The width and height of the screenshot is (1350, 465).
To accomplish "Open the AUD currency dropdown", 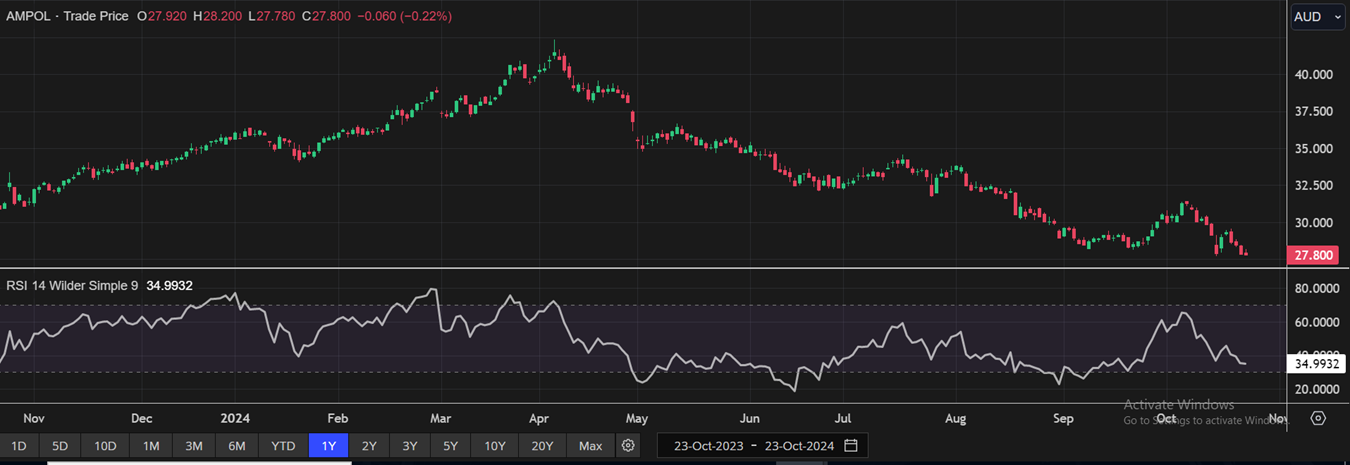I will (x=1317, y=17).
